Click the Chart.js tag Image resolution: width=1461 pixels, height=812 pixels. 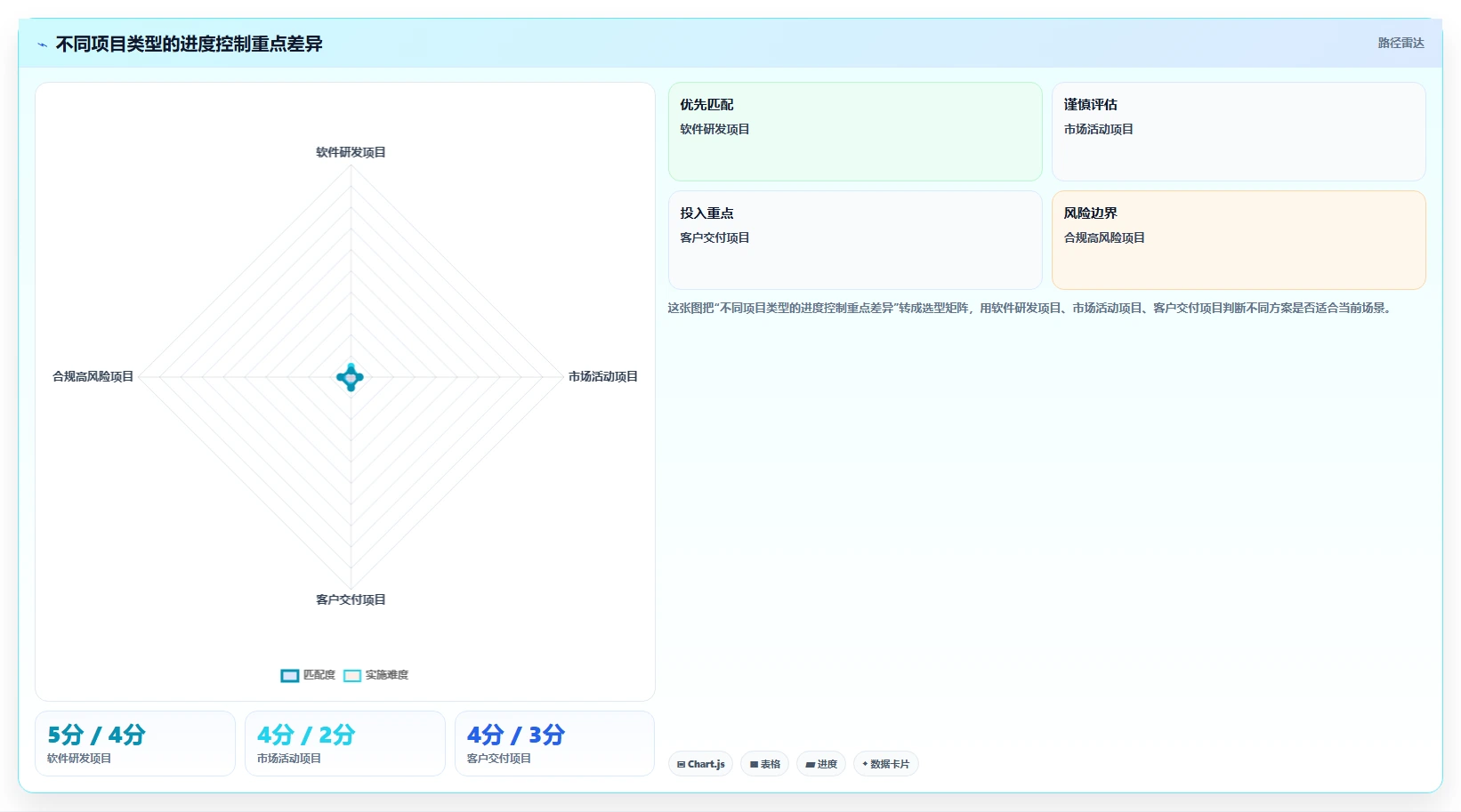point(700,764)
